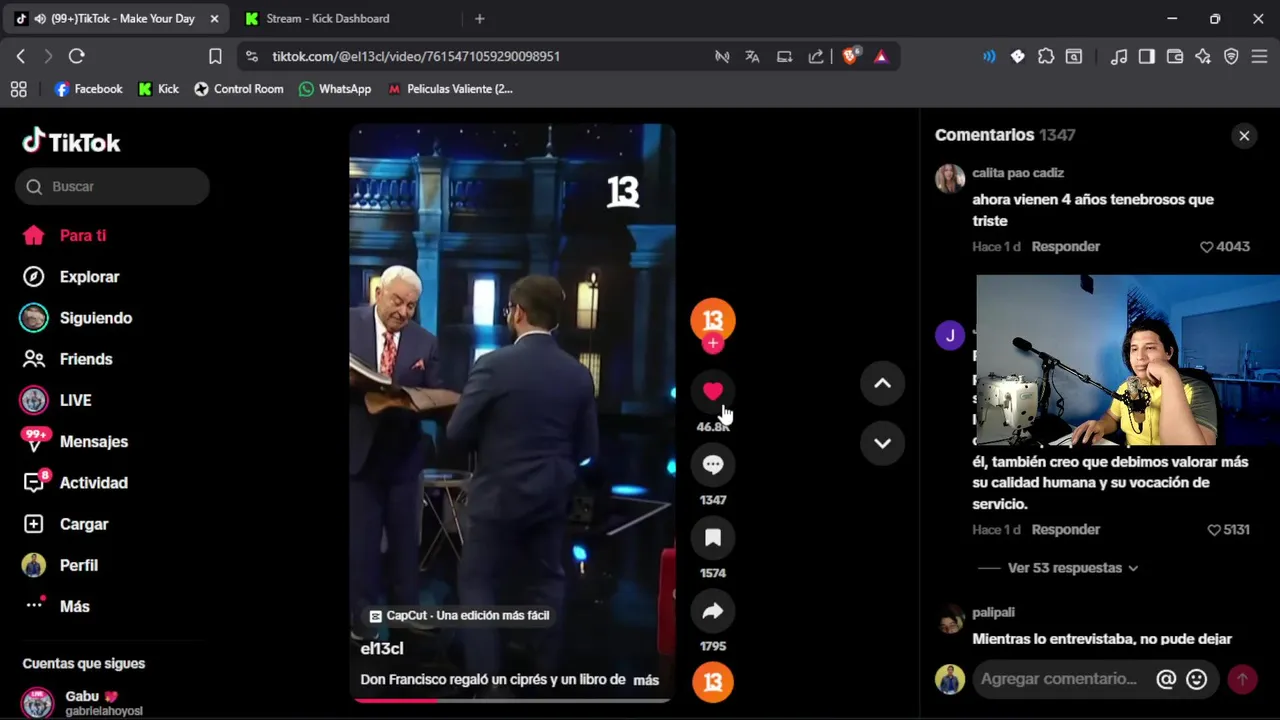Share the video with arrow icon
The height and width of the screenshot is (720, 1280).
point(713,611)
